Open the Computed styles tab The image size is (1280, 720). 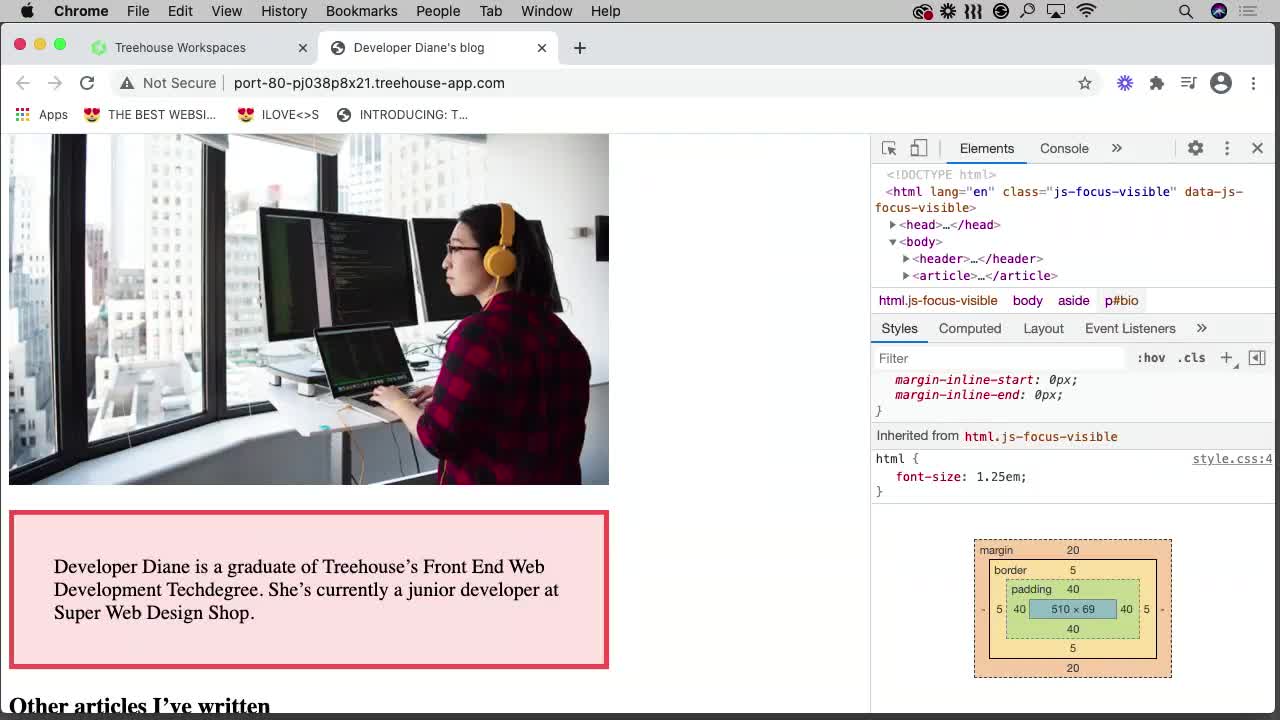(969, 328)
